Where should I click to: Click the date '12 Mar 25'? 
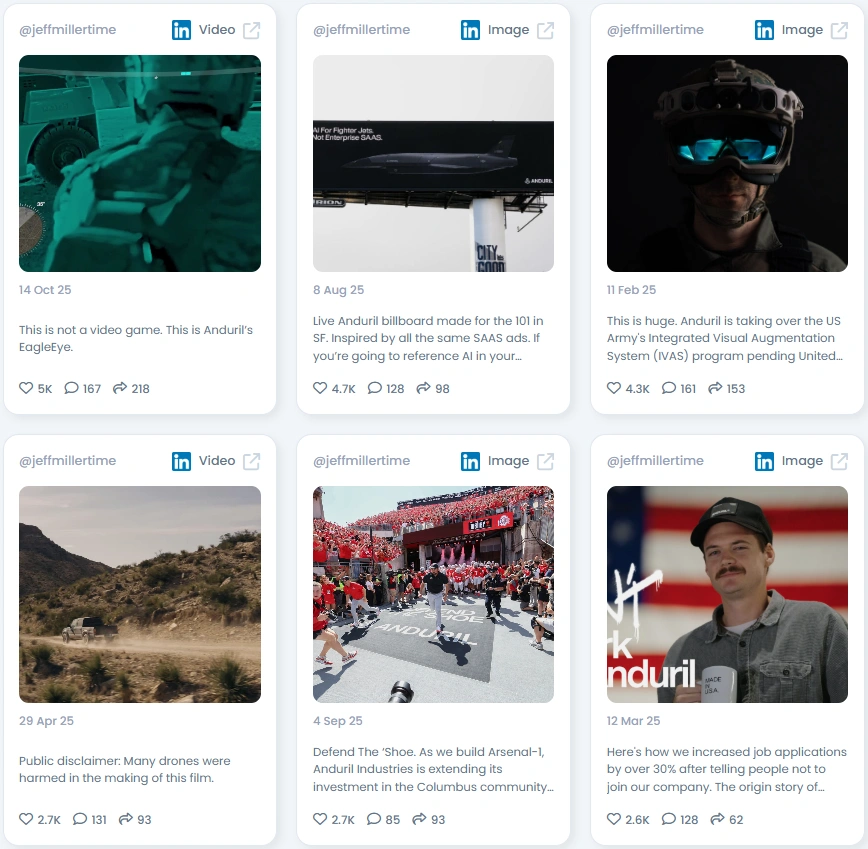tap(633, 721)
